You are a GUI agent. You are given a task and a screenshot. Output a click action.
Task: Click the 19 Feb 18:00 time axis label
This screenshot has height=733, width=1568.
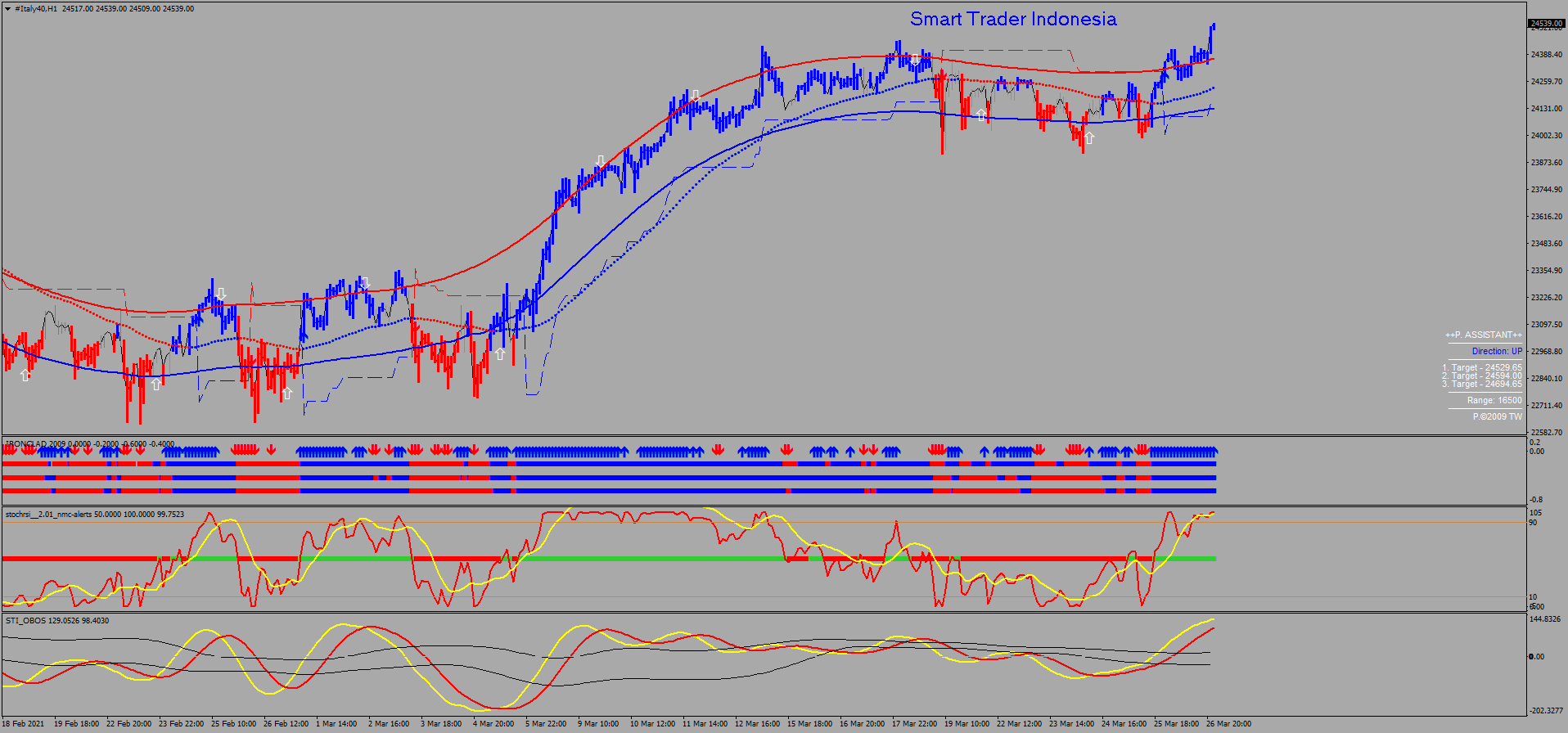(x=76, y=723)
